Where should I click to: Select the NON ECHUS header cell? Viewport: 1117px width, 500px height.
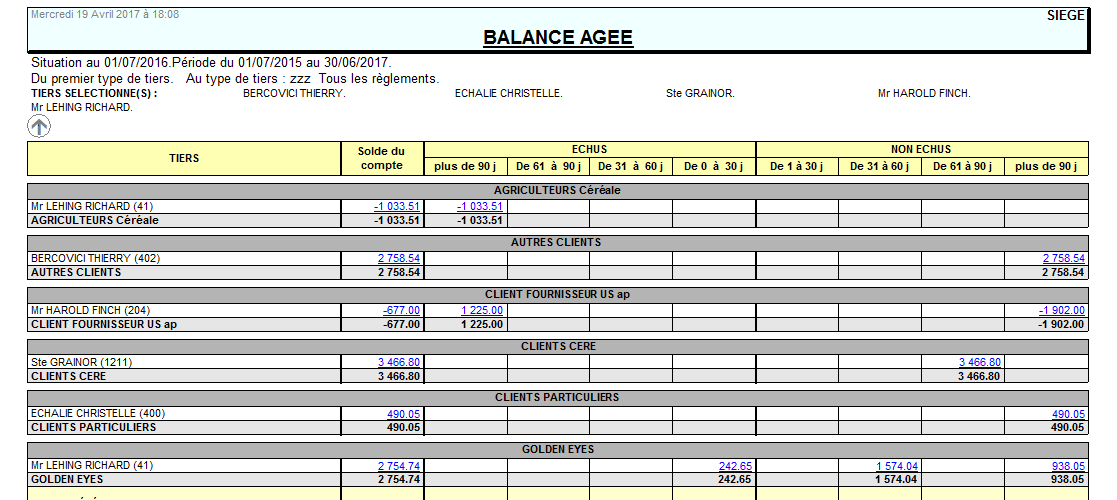pyautogui.click(x=921, y=149)
